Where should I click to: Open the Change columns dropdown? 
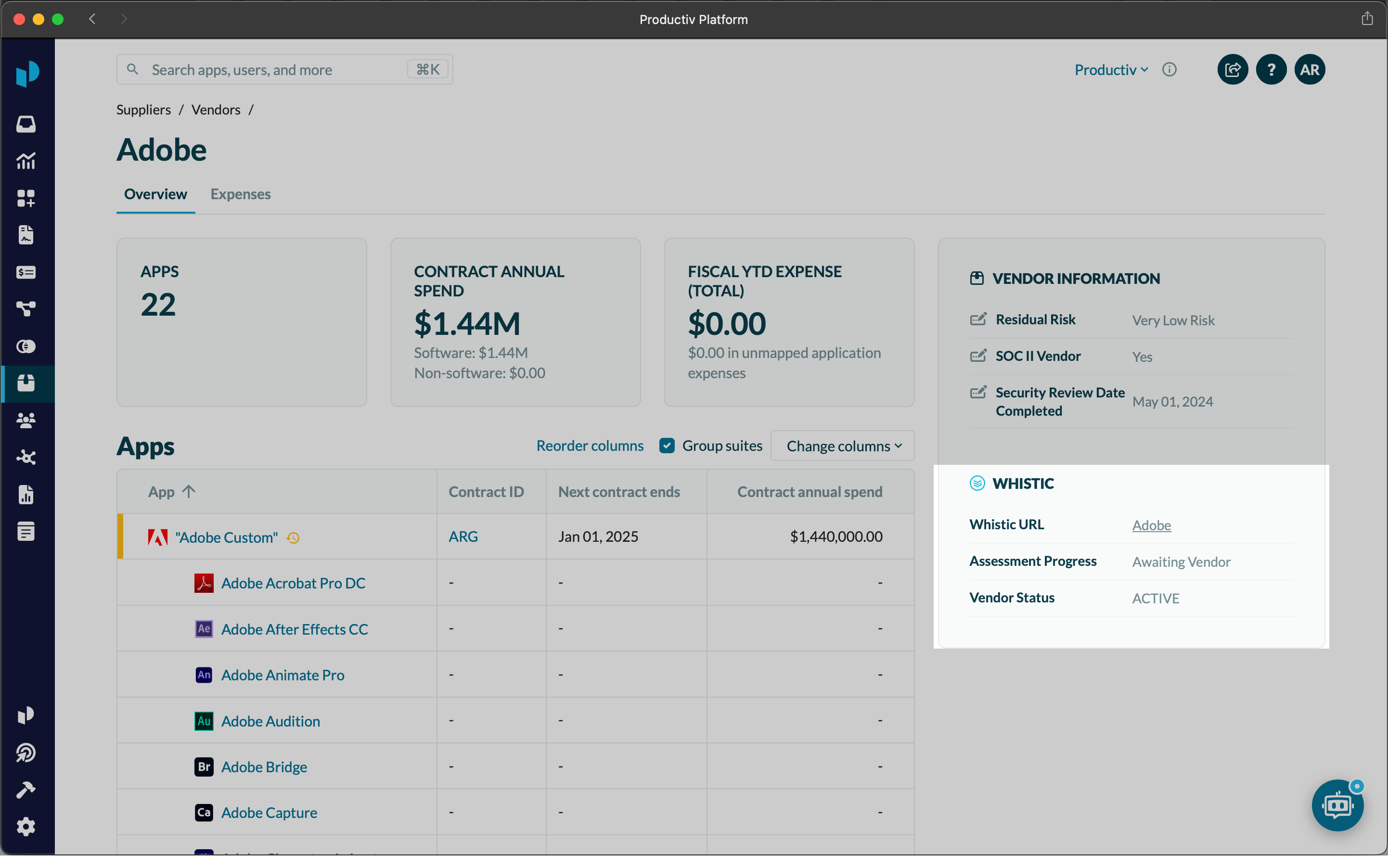coord(842,446)
